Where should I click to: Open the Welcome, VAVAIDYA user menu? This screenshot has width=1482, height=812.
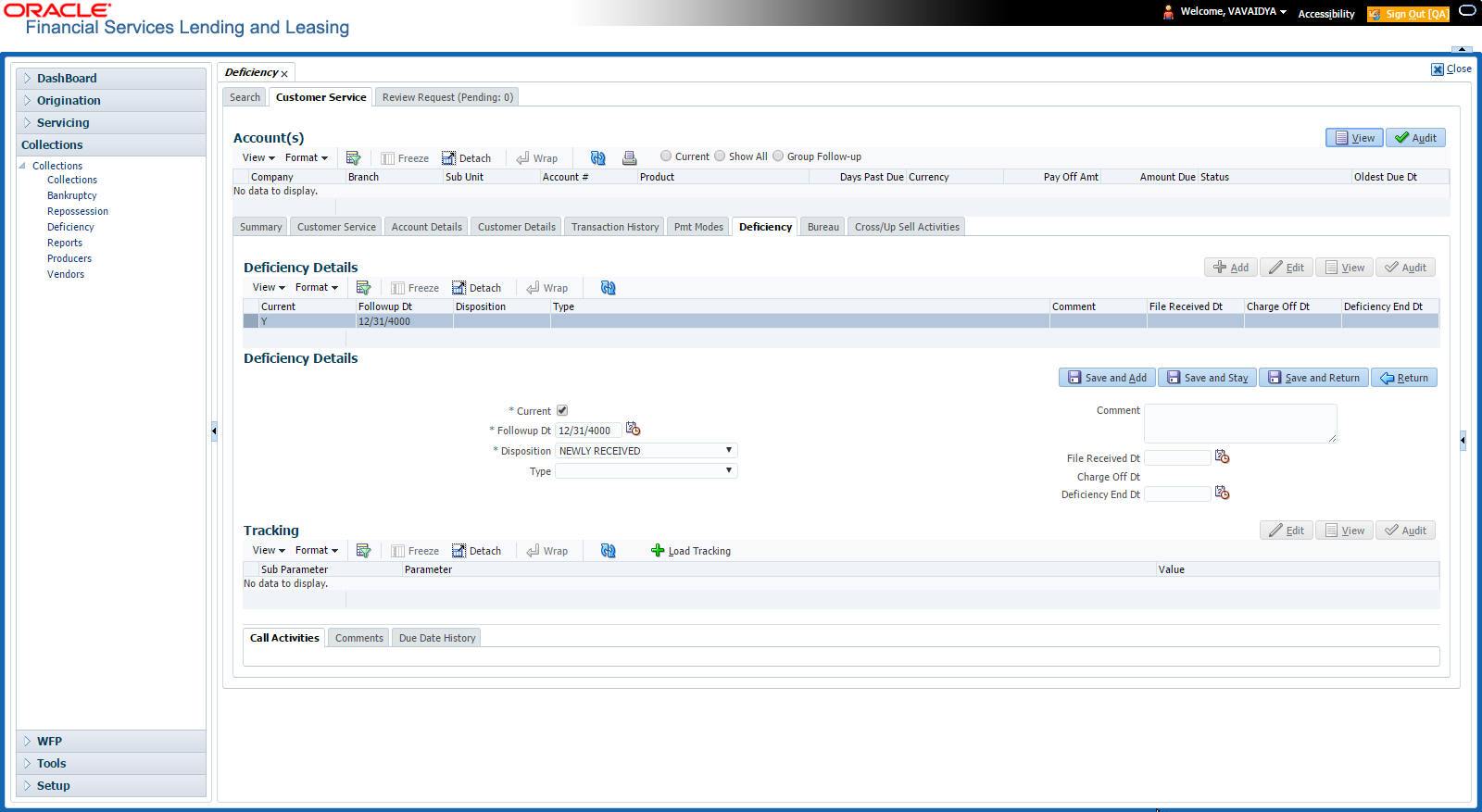click(1233, 12)
